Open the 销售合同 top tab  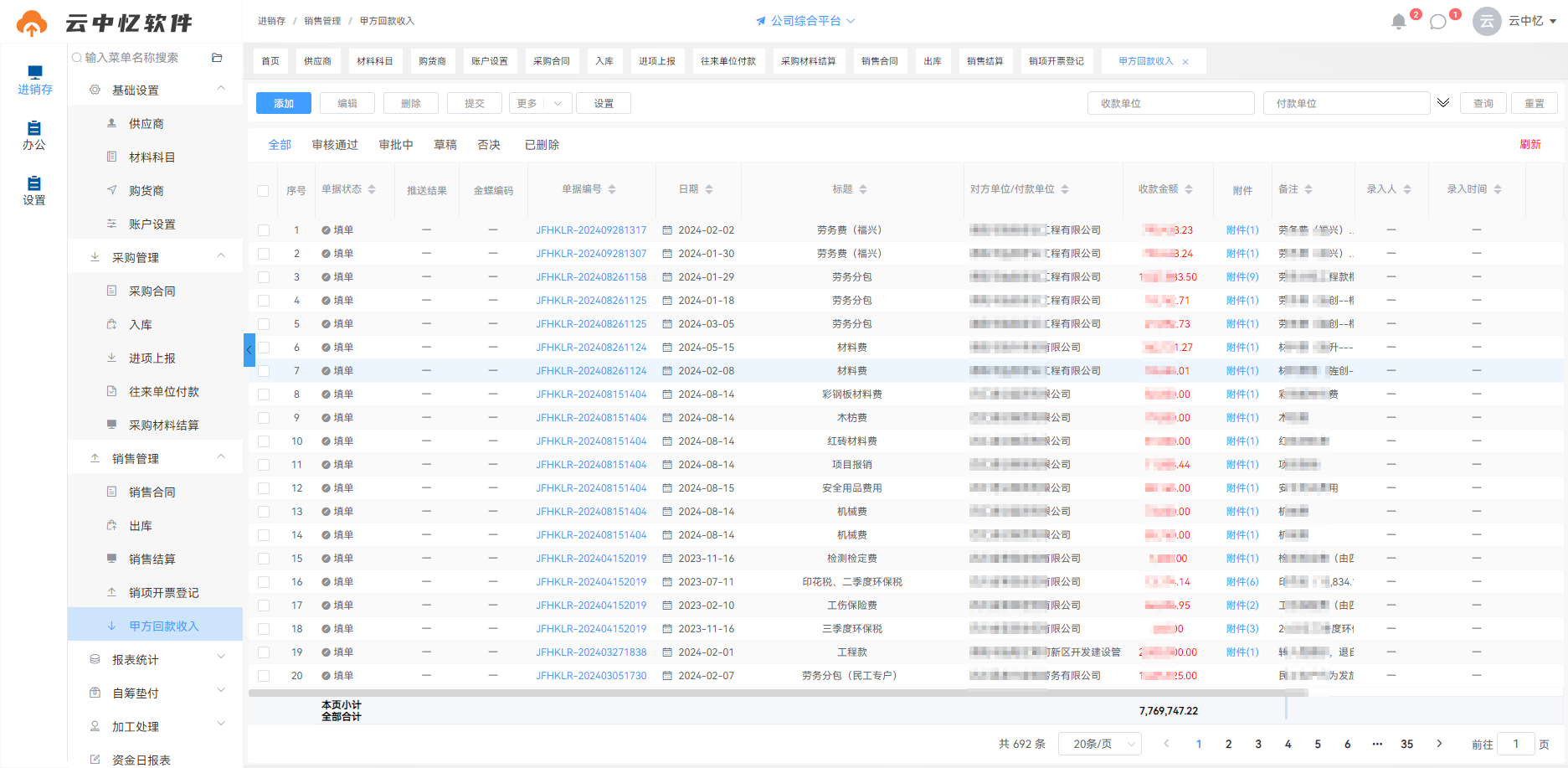click(879, 61)
